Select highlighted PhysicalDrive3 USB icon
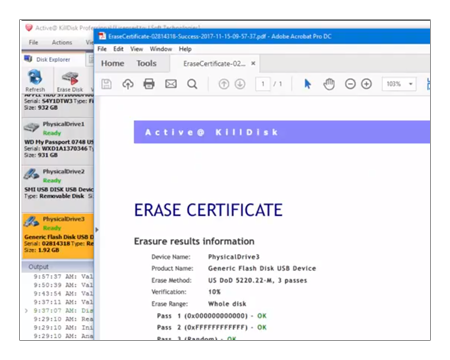This screenshot has height=360, width=450. point(31,222)
